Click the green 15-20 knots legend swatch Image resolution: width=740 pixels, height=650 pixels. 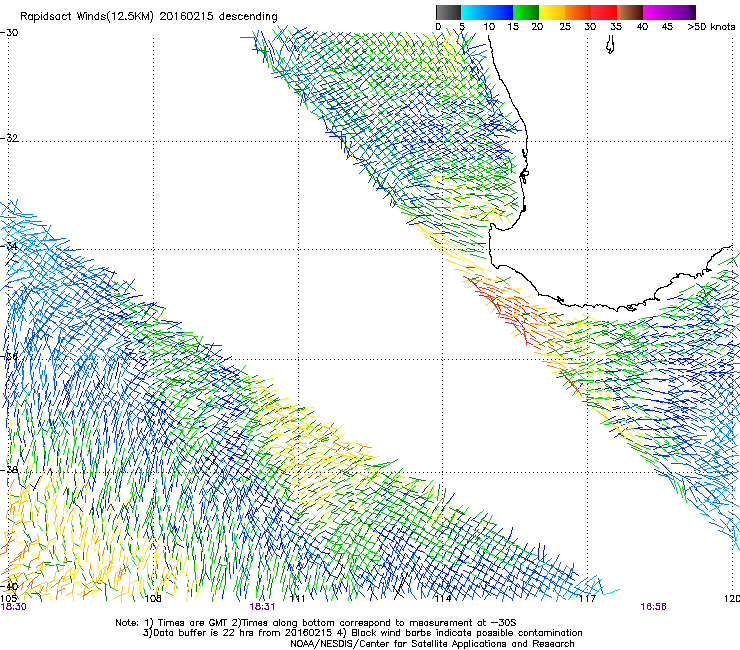526,12
